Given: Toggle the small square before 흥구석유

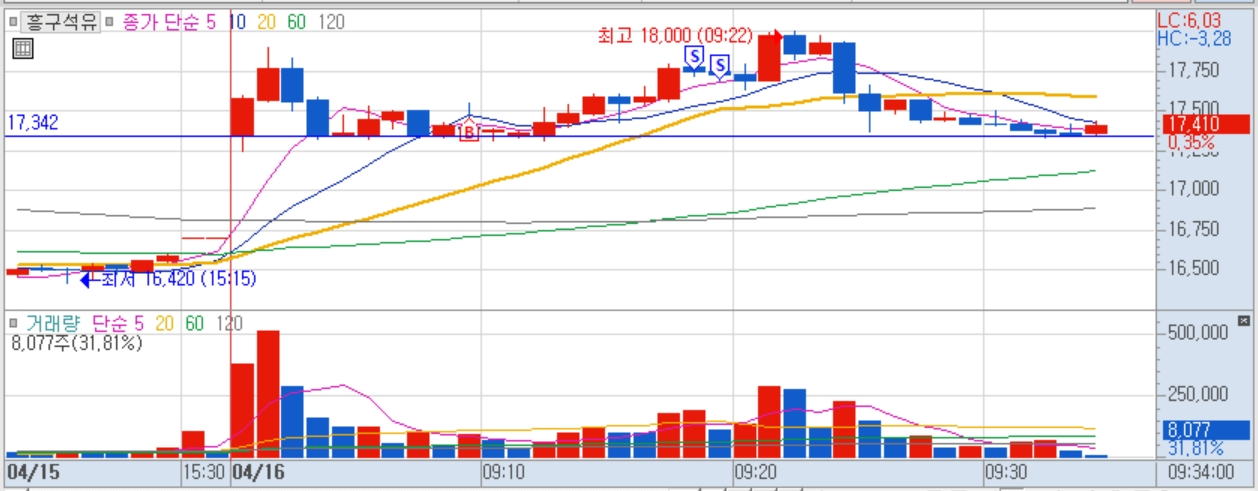Looking at the screenshot, I should (13, 21).
